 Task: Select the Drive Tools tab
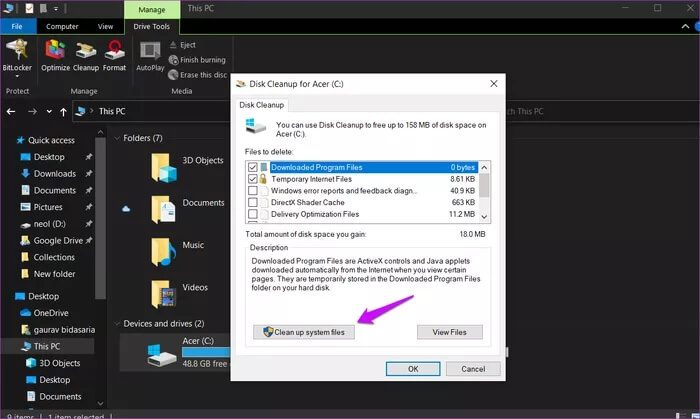click(x=151, y=26)
